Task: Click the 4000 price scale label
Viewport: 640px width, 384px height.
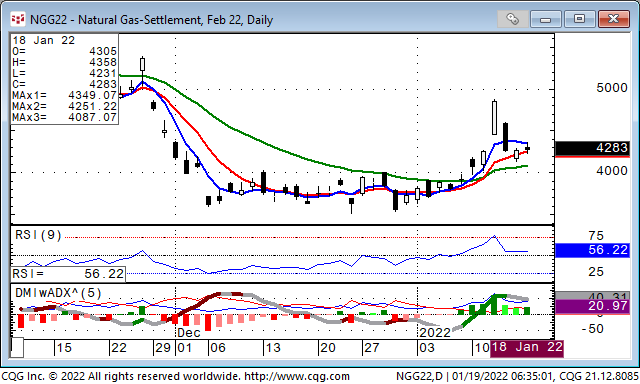Action: tap(611, 171)
